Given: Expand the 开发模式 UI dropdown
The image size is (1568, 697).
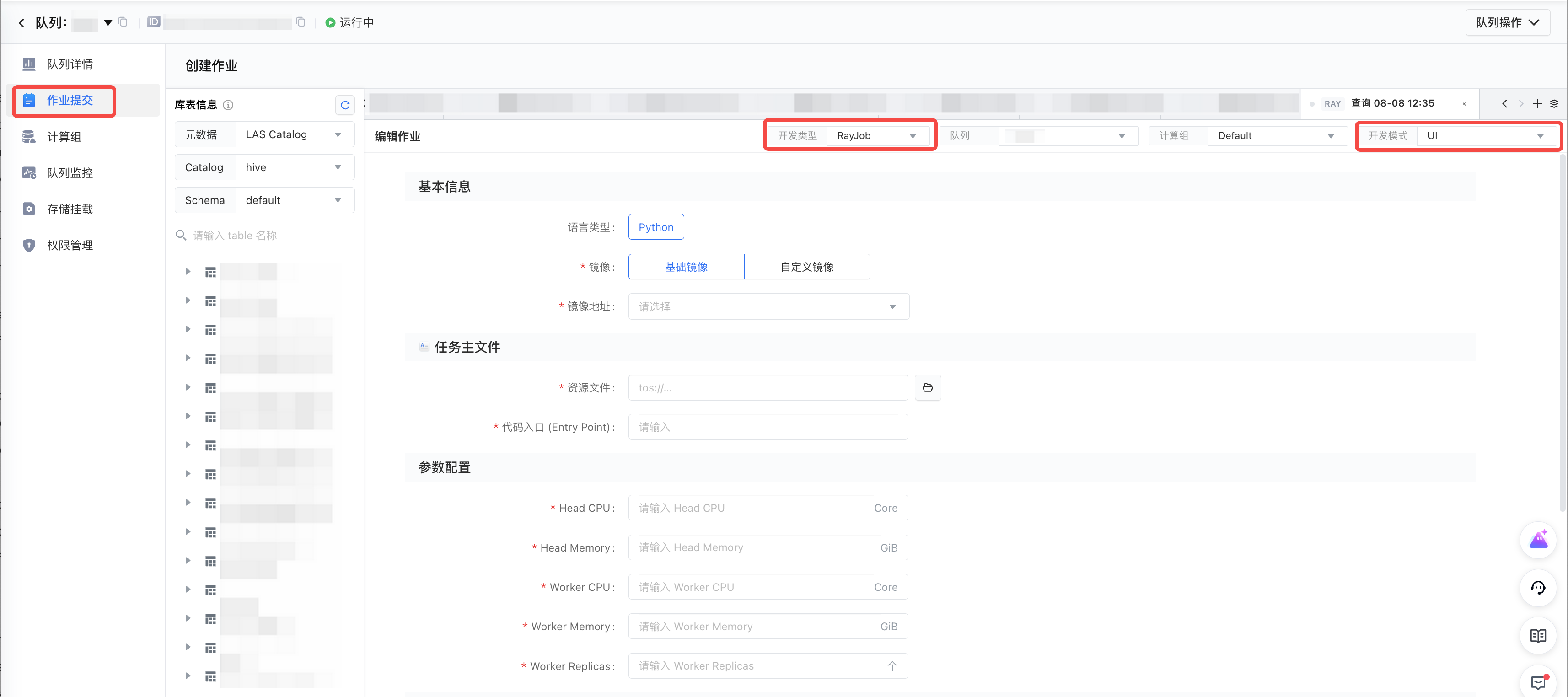Looking at the screenshot, I should (1485, 136).
